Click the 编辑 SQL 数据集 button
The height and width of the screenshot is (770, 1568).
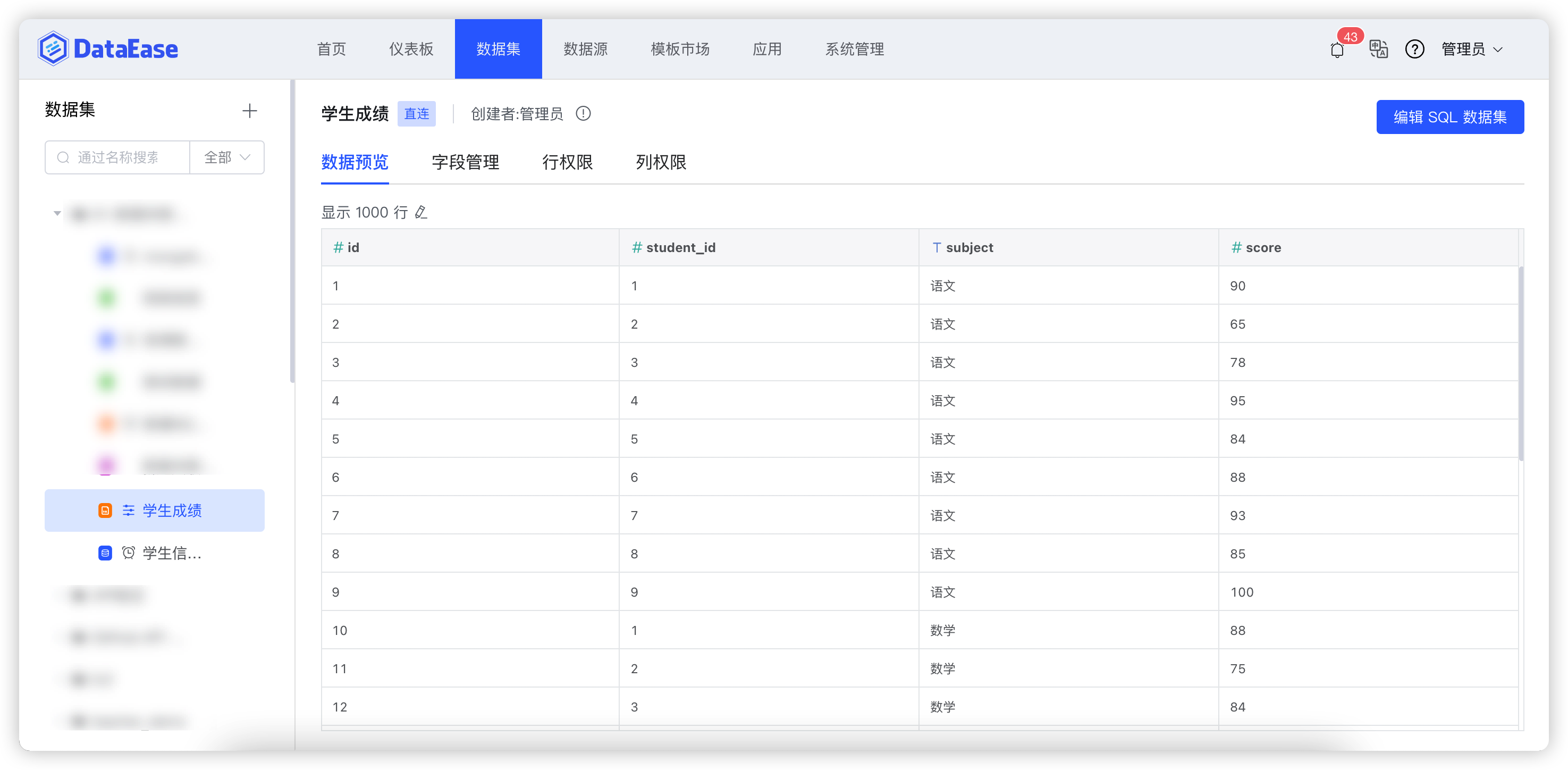coord(1449,117)
